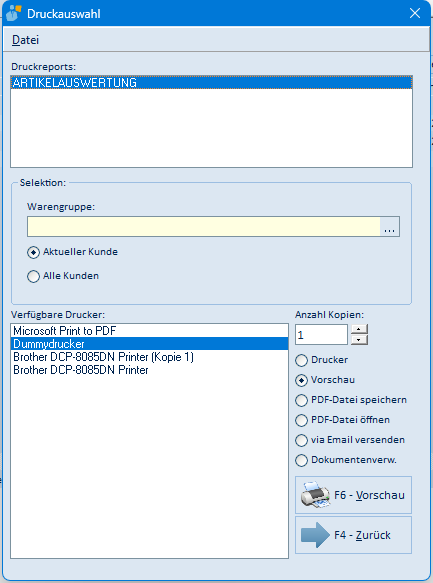Click the blue arrow icon on F4 Zurück
Image resolution: width=433 pixels, height=583 pixels.
(315, 535)
